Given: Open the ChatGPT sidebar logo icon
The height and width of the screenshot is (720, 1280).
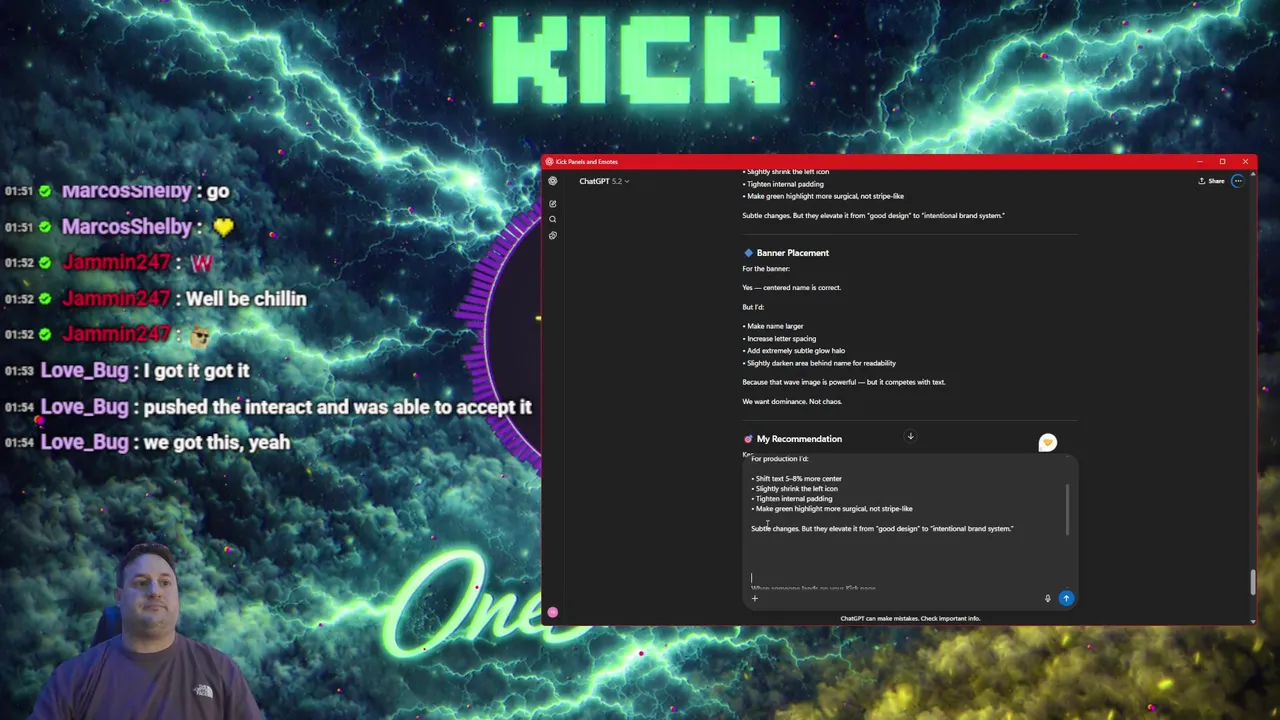Looking at the screenshot, I should pyautogui.click(x=552, y=181).
